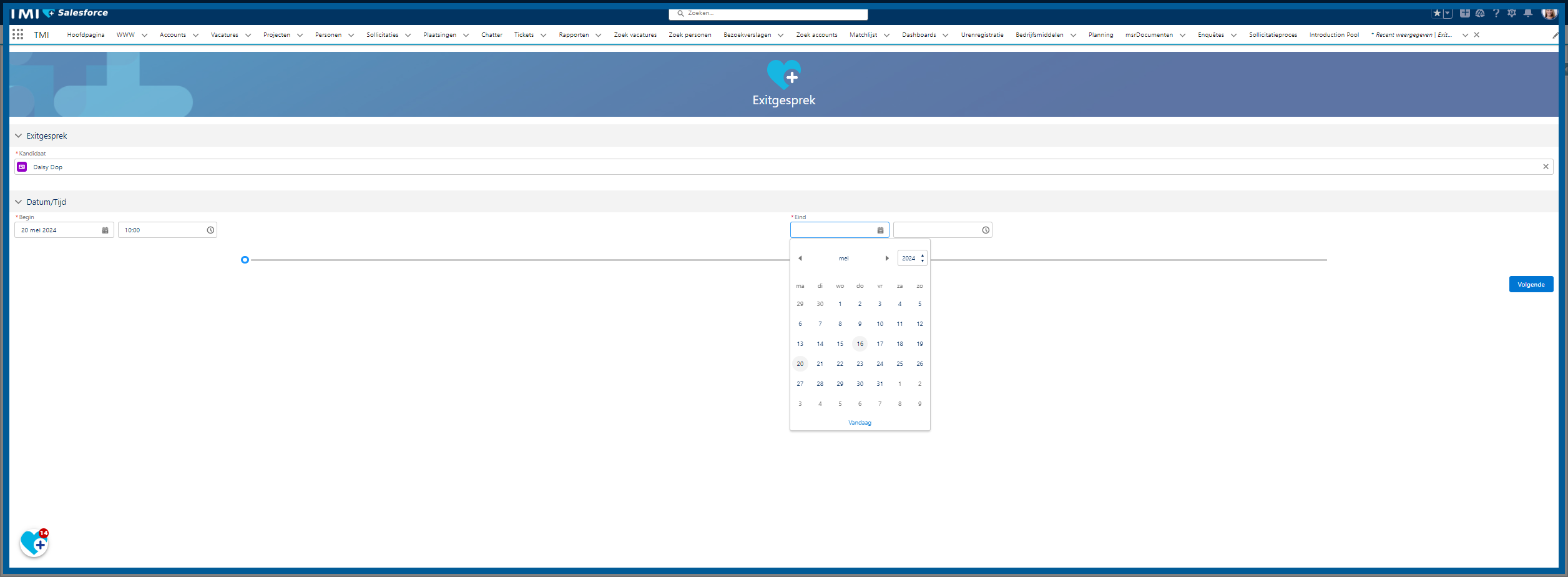Click the Eind time input field
1568x577 pixels.
(x=943, y=230)
